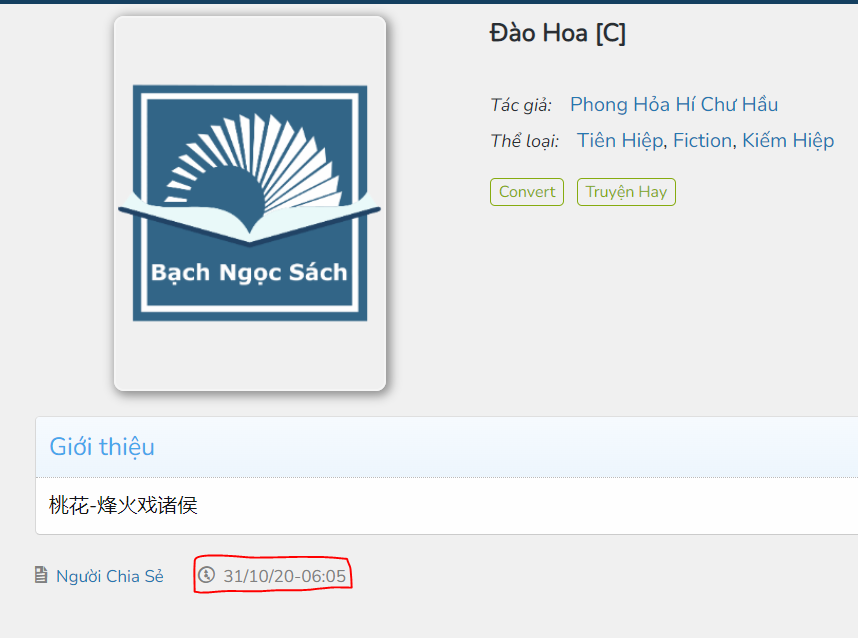Open the Người Chia Sẻ link
This screenshot has height=638, width=858.
coord(110,576)
